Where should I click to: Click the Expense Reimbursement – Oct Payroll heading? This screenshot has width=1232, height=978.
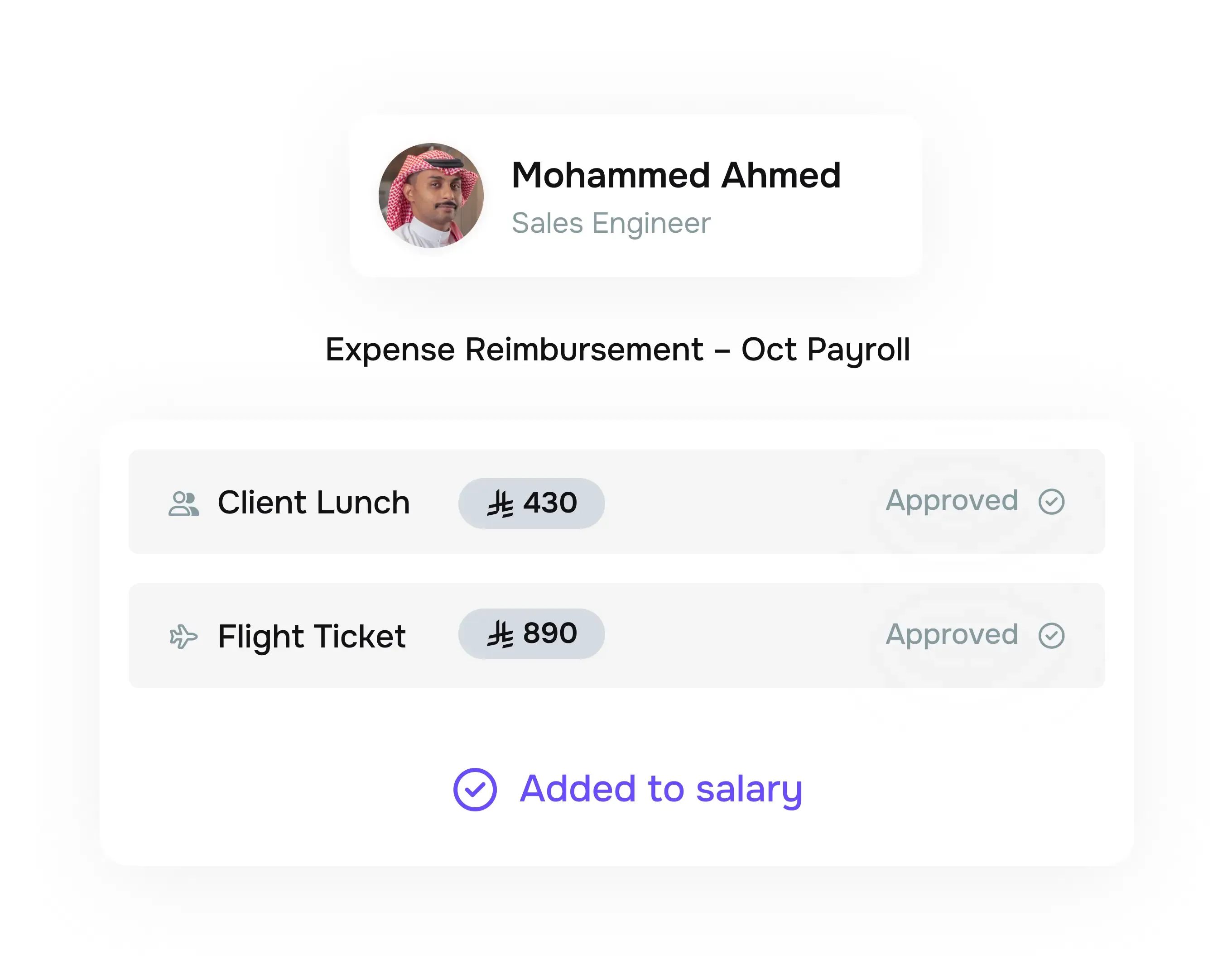pos(617,349)
